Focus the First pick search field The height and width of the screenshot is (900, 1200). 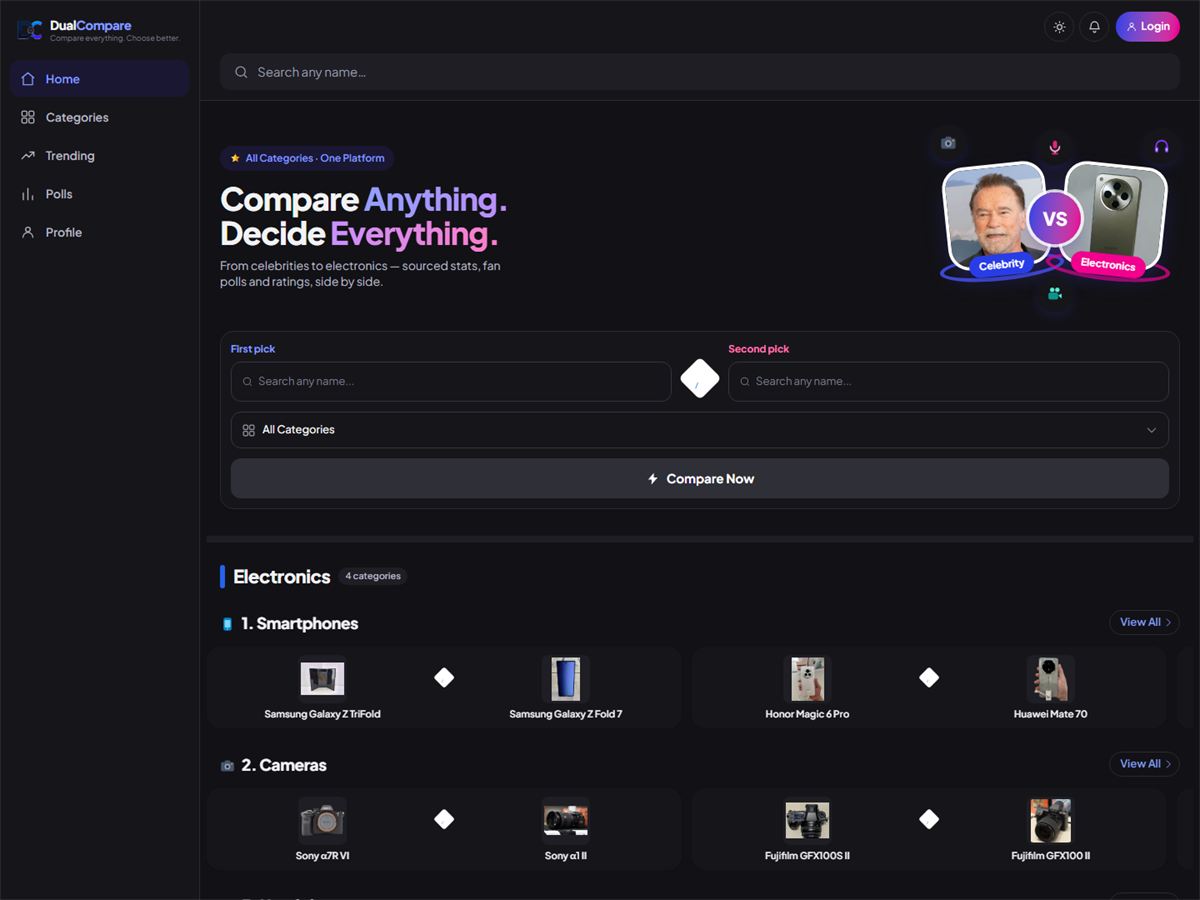point(451,381)
